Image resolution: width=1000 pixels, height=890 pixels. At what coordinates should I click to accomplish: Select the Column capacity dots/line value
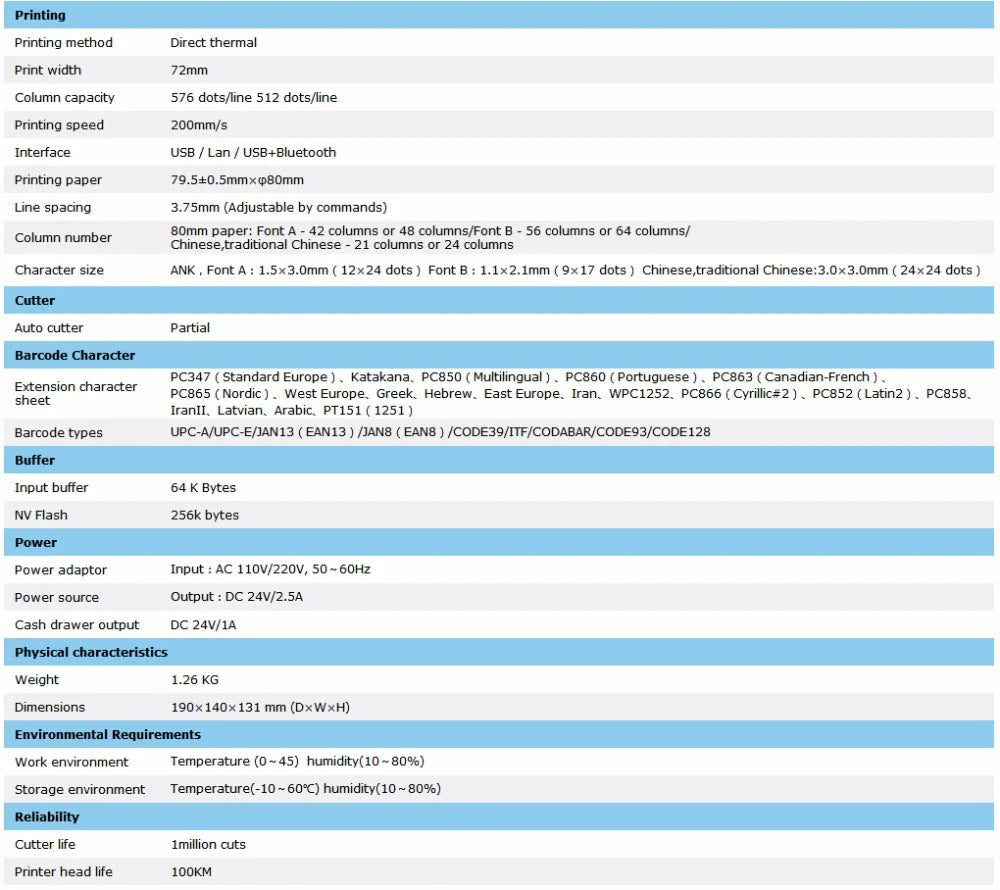pyautogui.click(x=253, y=98)
